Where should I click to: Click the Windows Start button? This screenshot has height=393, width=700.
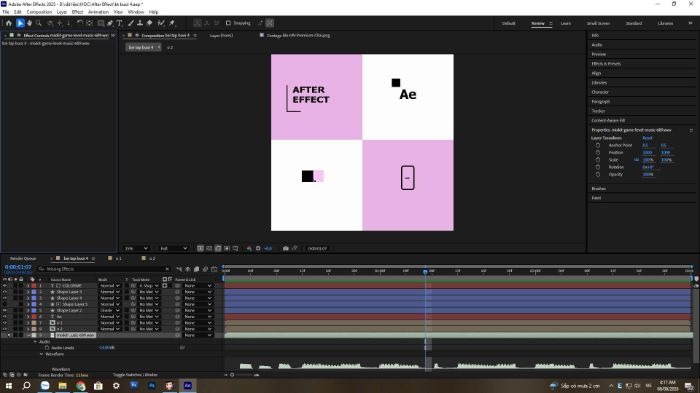pos(8,385)
